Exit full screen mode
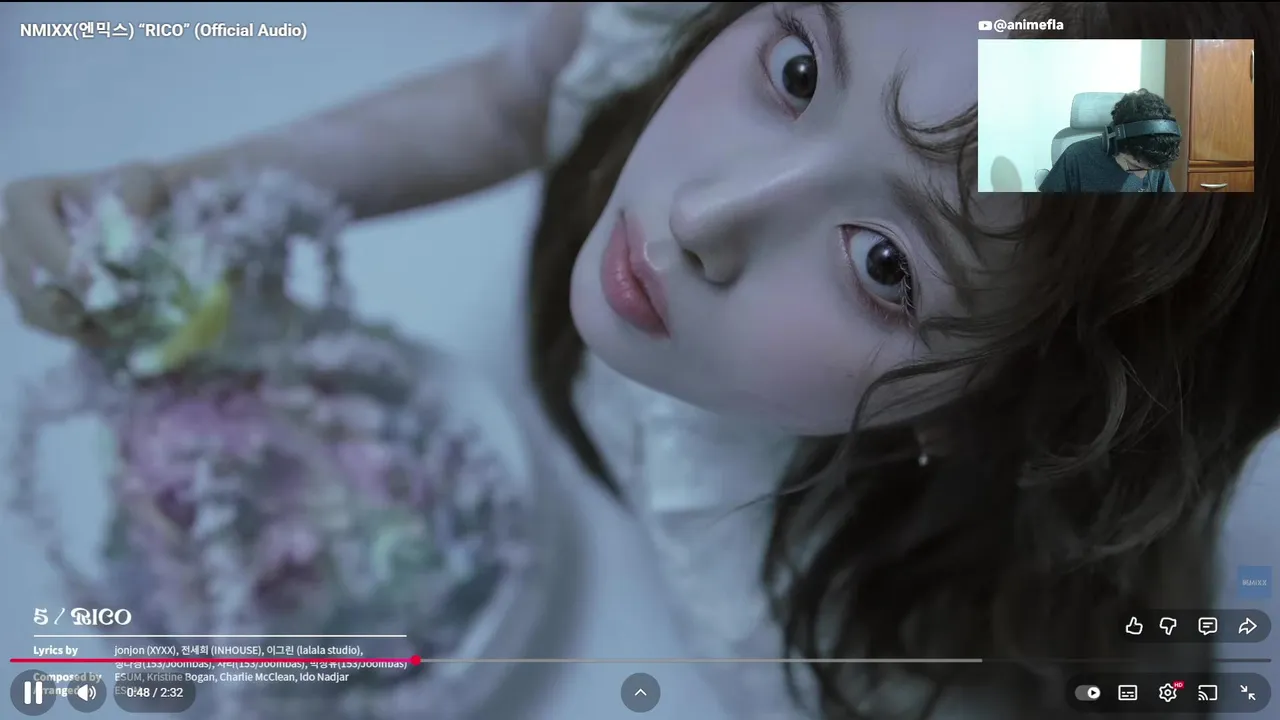This screenshot has width=1280, height=720. tap(1247, 692)
